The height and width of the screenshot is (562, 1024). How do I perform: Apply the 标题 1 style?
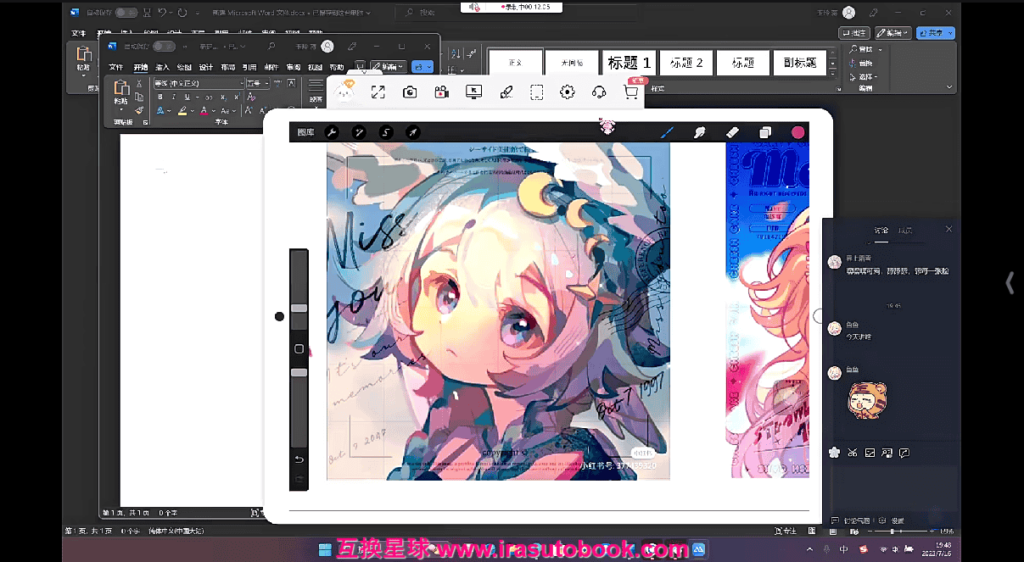pos(629,63)
